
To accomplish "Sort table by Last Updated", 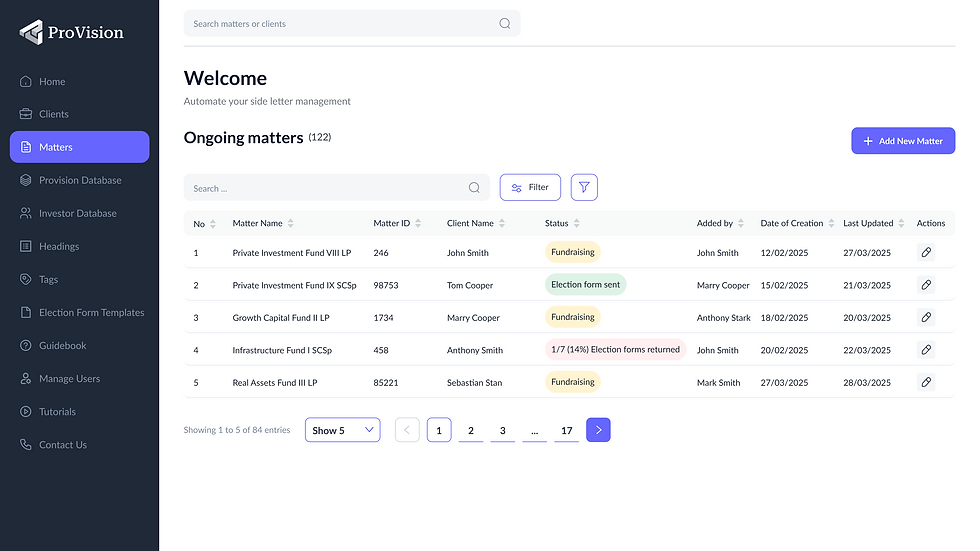I will (901, 224).
